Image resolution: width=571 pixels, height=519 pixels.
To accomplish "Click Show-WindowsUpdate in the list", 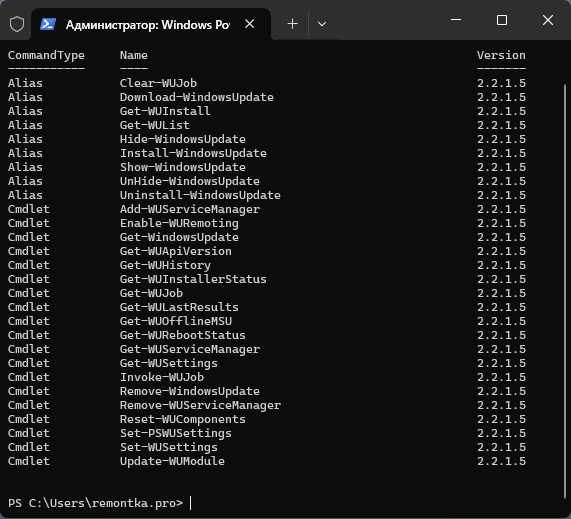I will coord(182,167).
